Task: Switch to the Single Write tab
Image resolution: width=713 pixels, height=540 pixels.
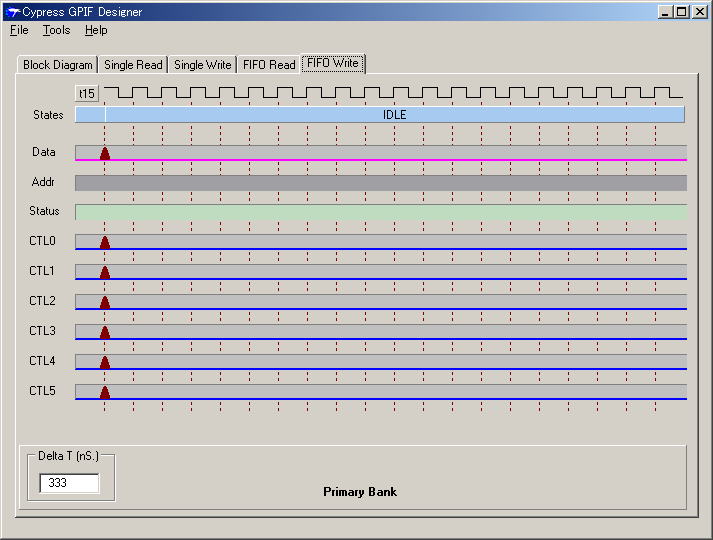Action: click(x=202, y=65)
